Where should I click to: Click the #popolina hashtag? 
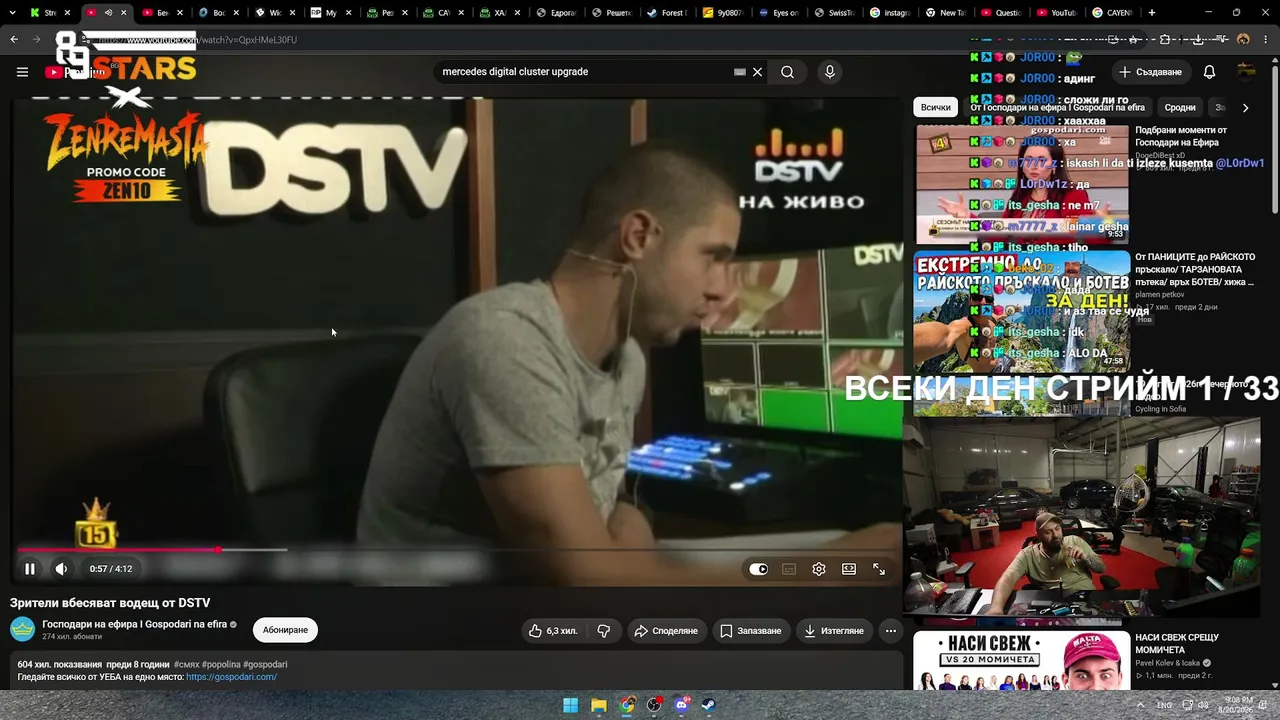pos(221,665)
